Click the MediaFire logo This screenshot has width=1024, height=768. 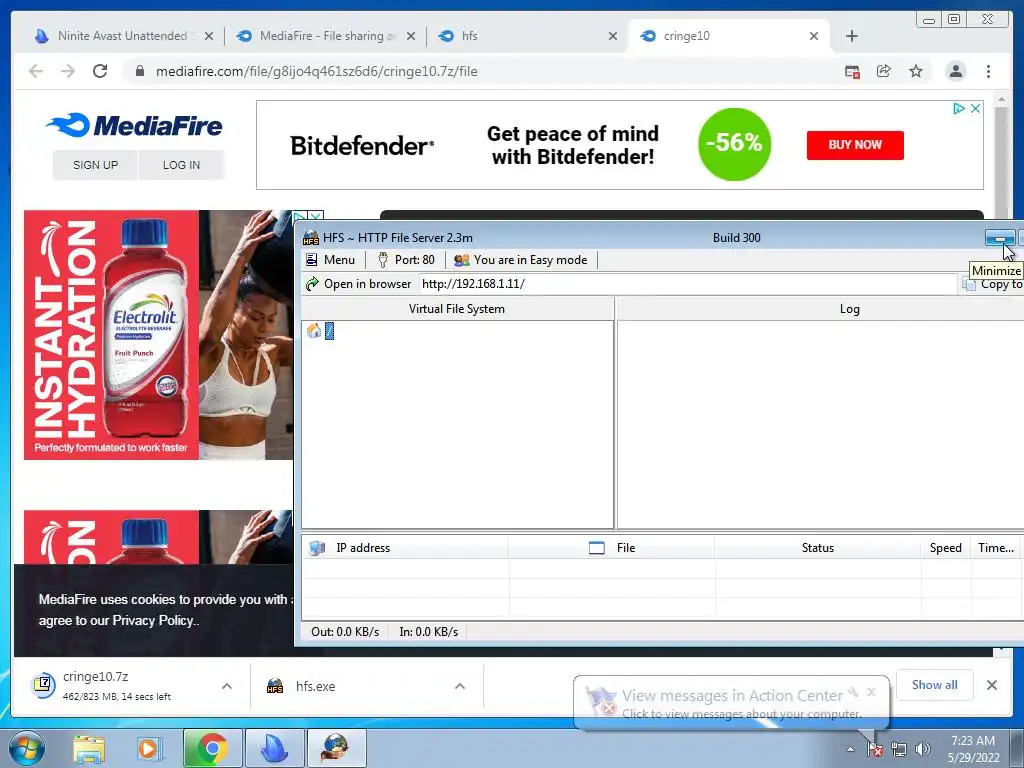135,125
